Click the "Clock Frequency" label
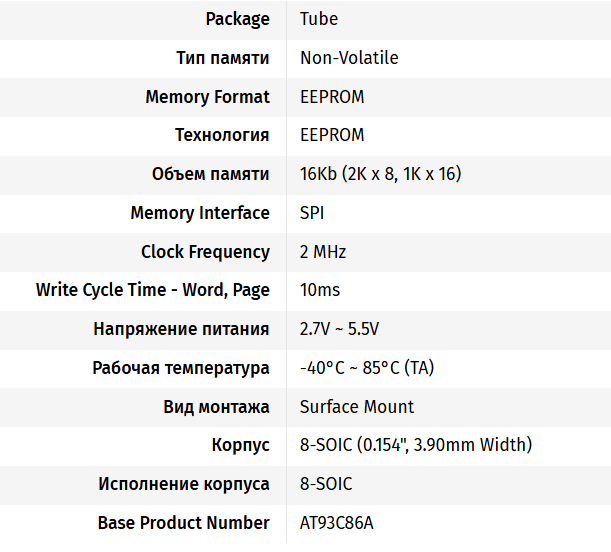 205,252
